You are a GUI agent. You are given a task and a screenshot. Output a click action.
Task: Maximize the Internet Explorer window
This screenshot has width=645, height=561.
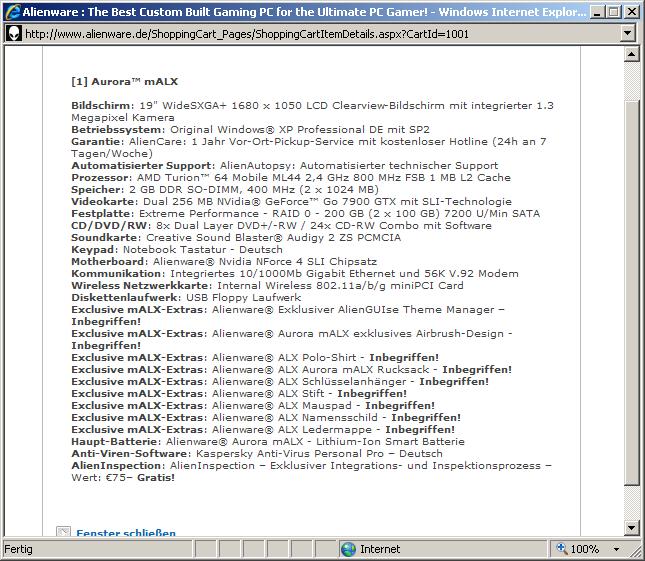(614, 12)
